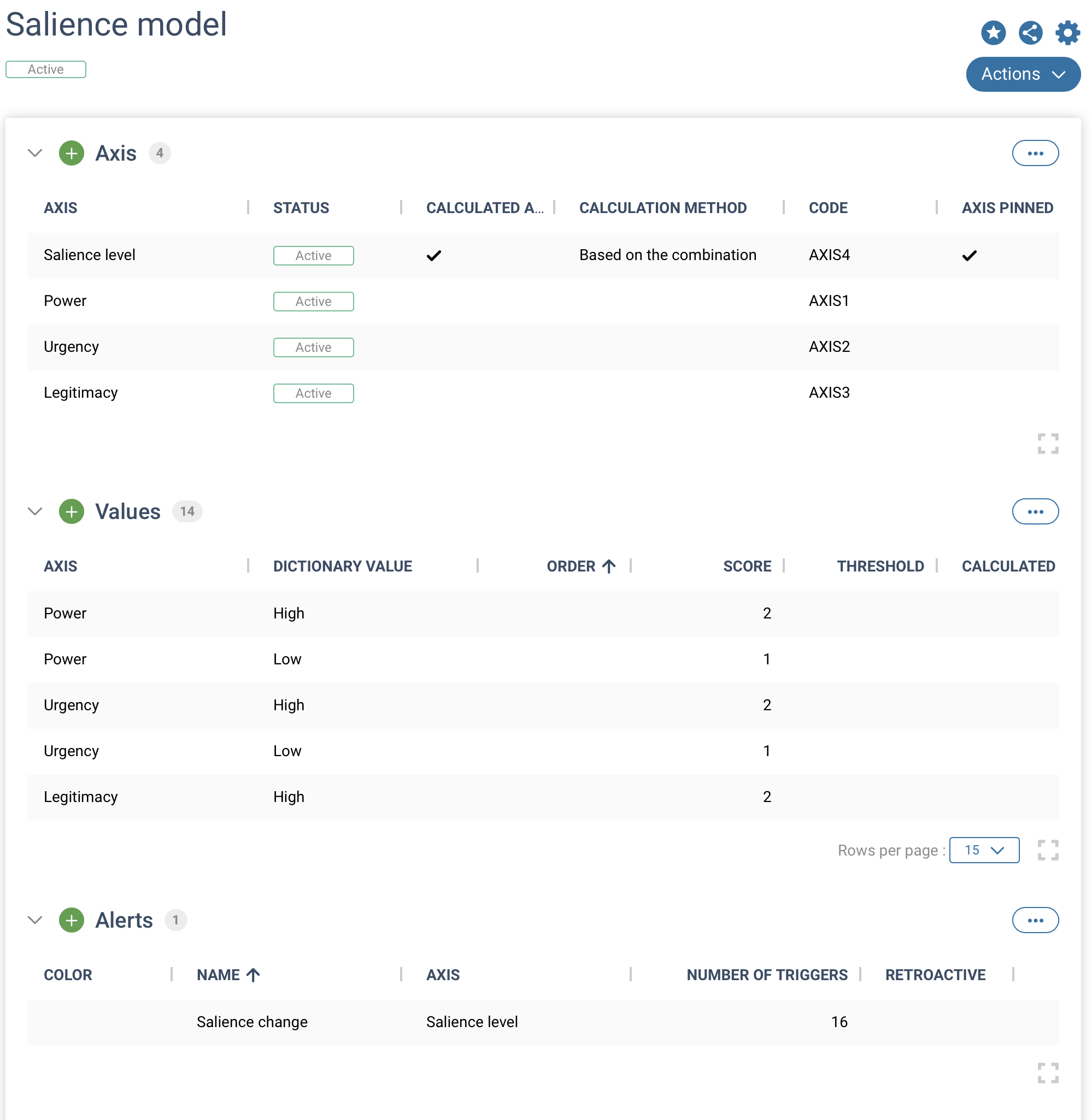1092x1120 pixels.
Task: Click Active status badge in Urgency axis row
Action: pyautogui.click(x=313, y=347)
